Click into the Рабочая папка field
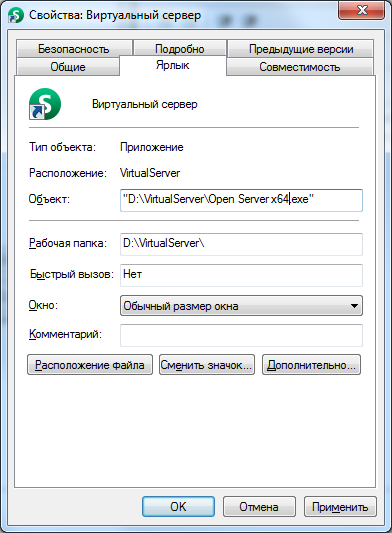The width and height of the screenshot is (392, 533). point(241,244)
